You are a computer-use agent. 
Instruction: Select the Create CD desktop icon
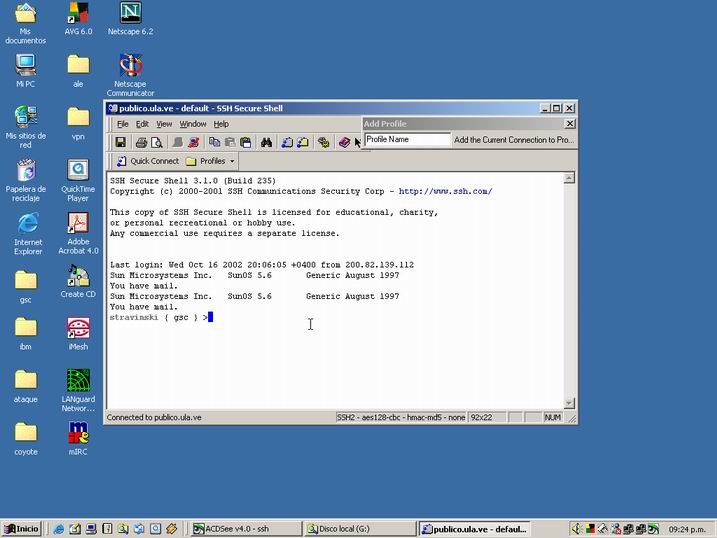78,281
